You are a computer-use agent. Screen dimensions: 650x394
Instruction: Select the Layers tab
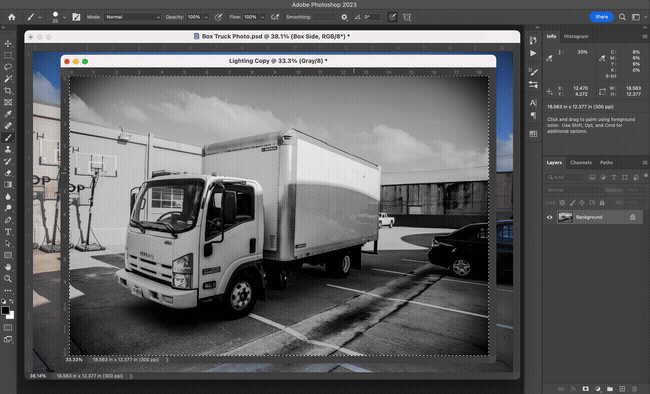point(554,163)
